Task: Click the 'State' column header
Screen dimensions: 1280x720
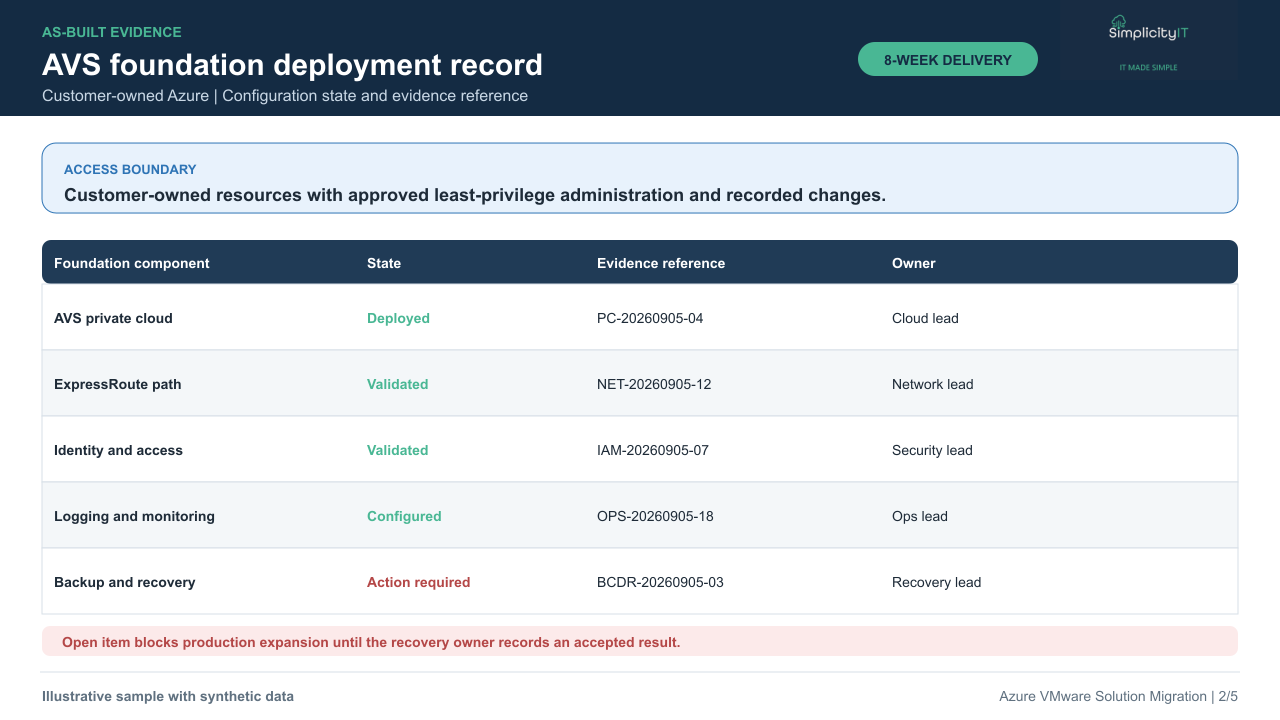Action: pyautogui.click(x=384, y=263)
